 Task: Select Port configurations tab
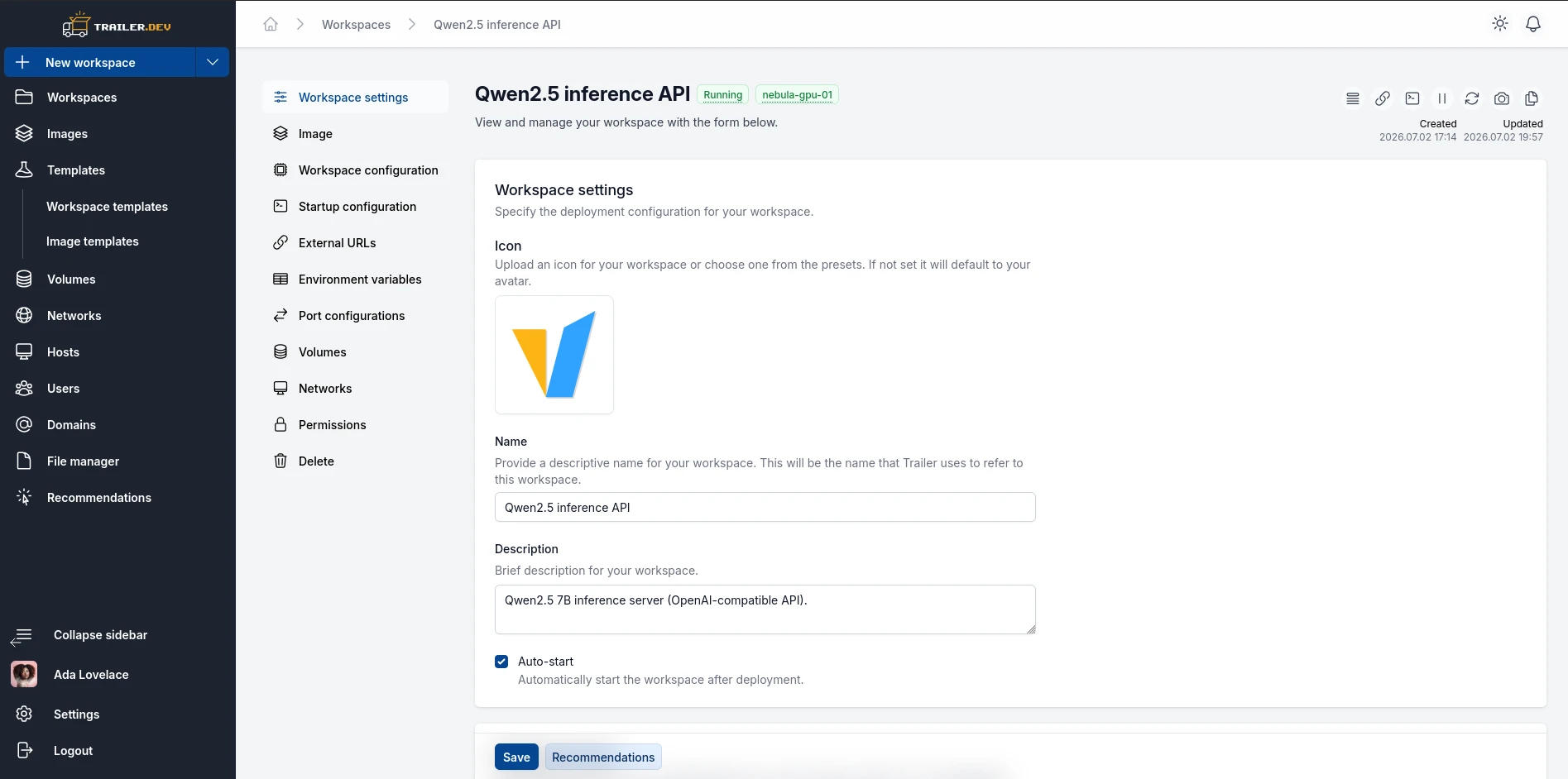click(356, 316)
